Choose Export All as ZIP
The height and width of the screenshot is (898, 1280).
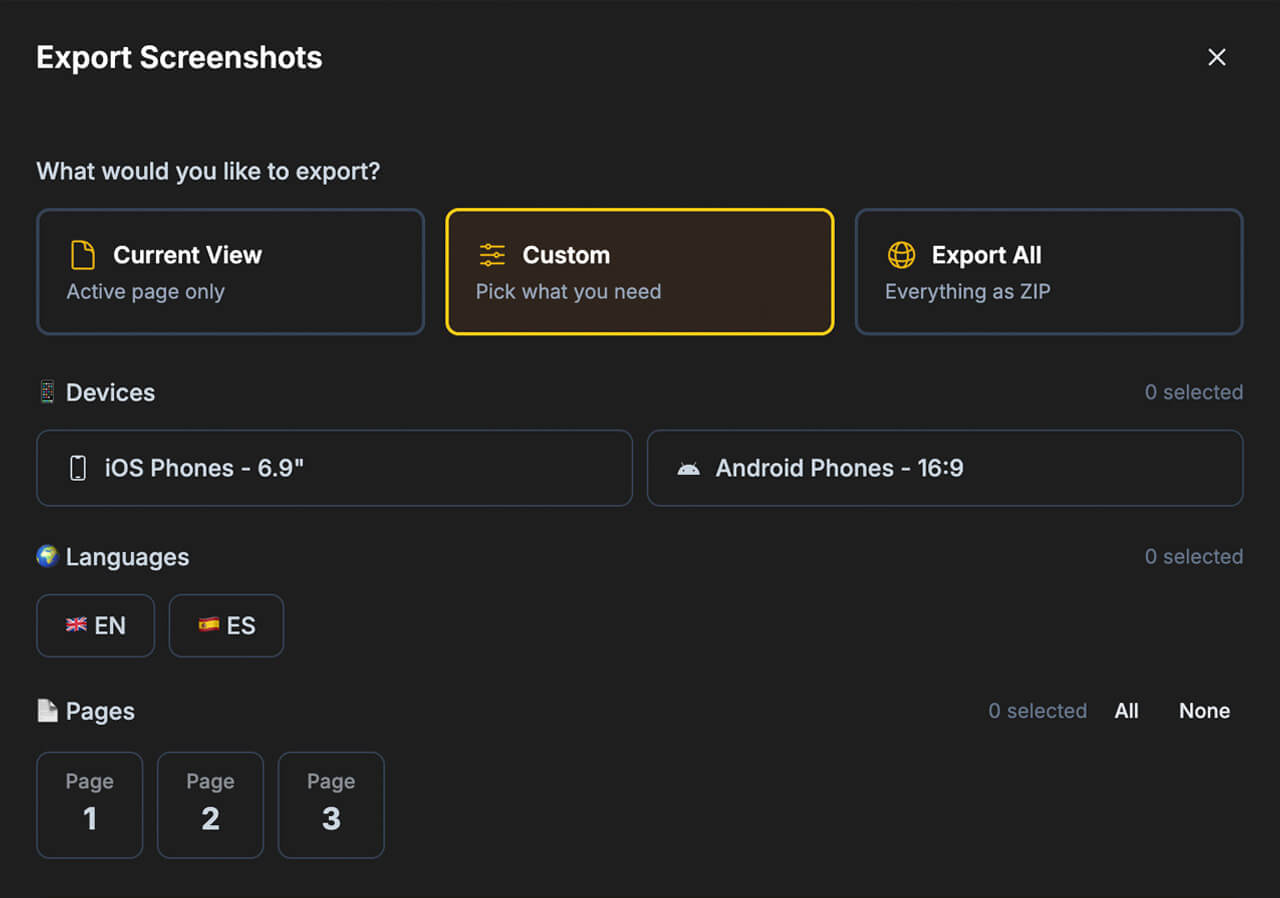click(x=1048, y=271)
